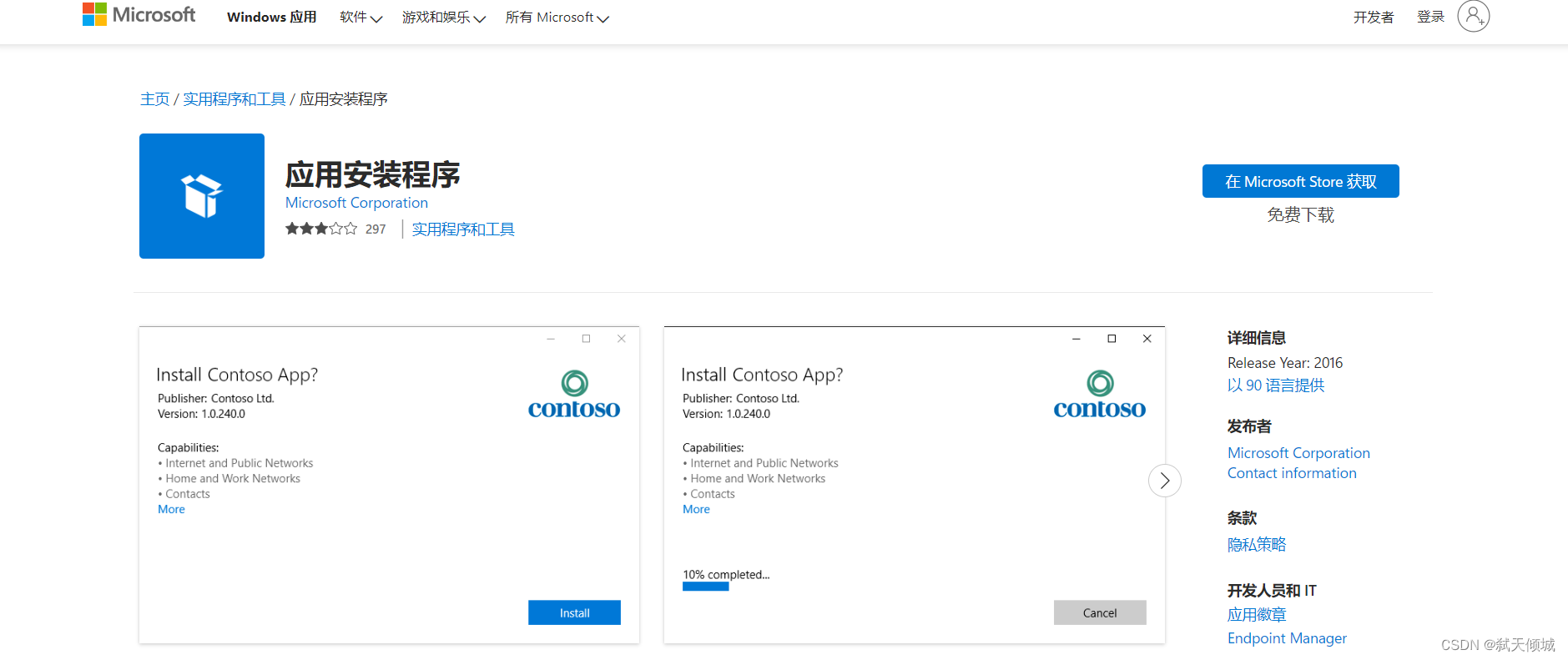
Task: Click the 10% completed progress bar
Action: pos(706,587)
